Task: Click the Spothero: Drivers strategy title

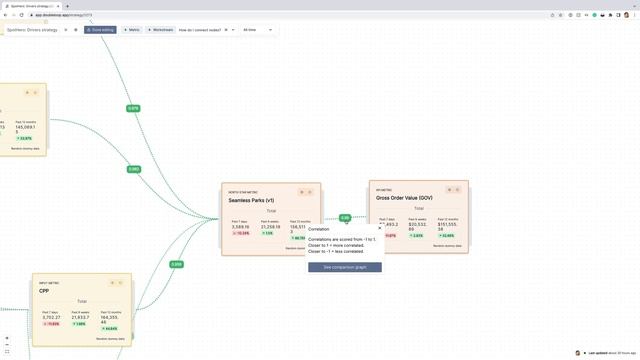Action: click(32, 30)
